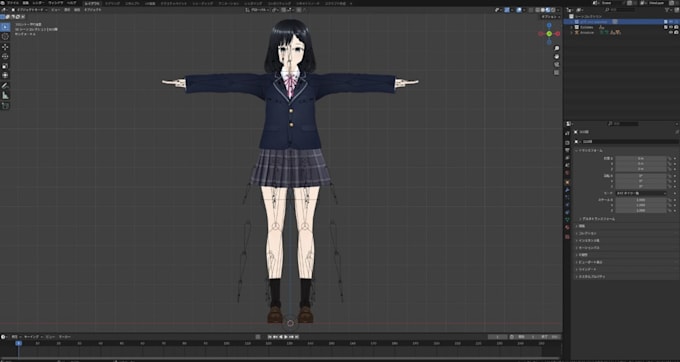Switch perspective/orthographic grid button
The image size is (680, 362).
tap(557, 72)
